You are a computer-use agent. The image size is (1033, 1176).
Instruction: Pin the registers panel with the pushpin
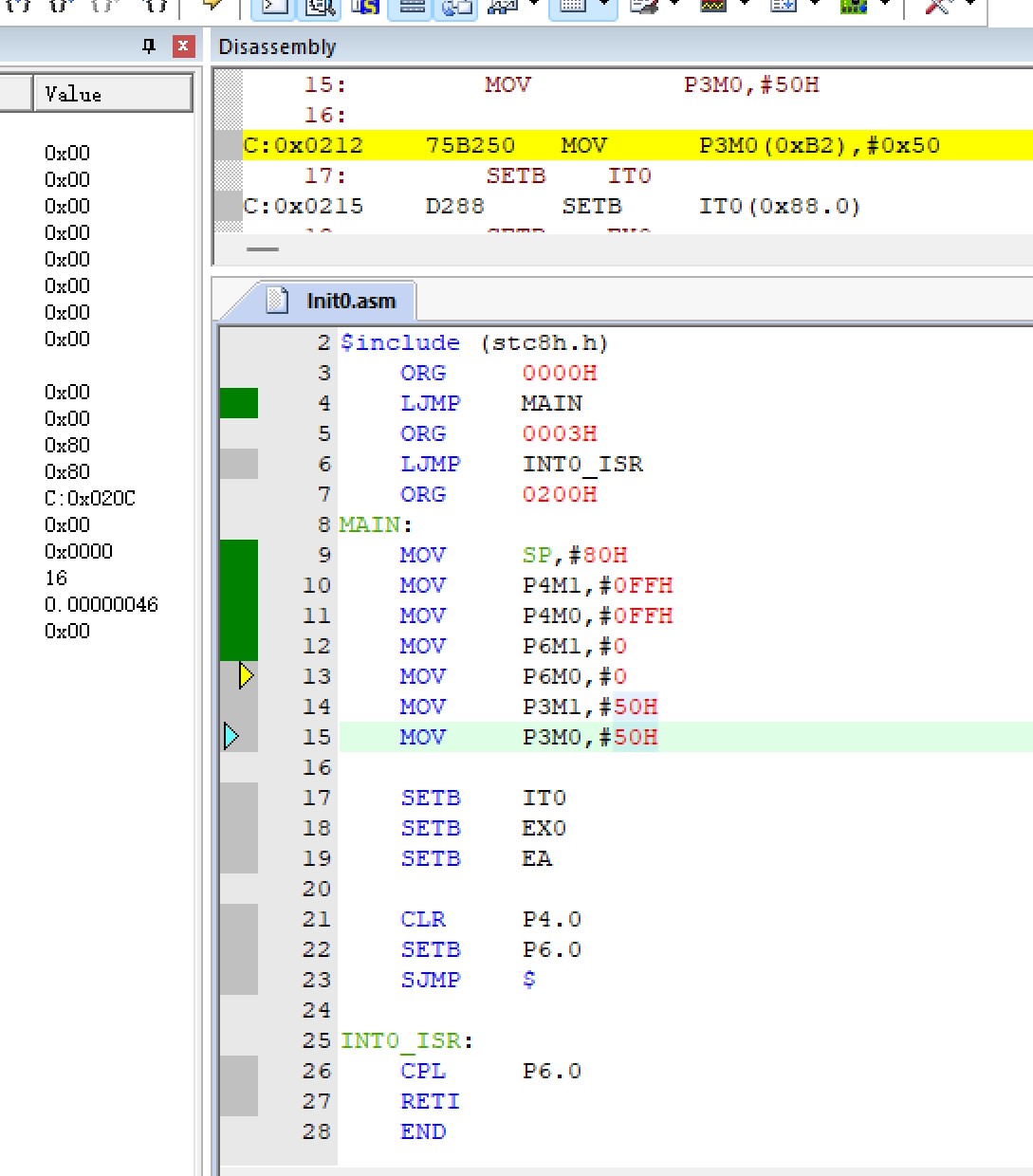148,46
